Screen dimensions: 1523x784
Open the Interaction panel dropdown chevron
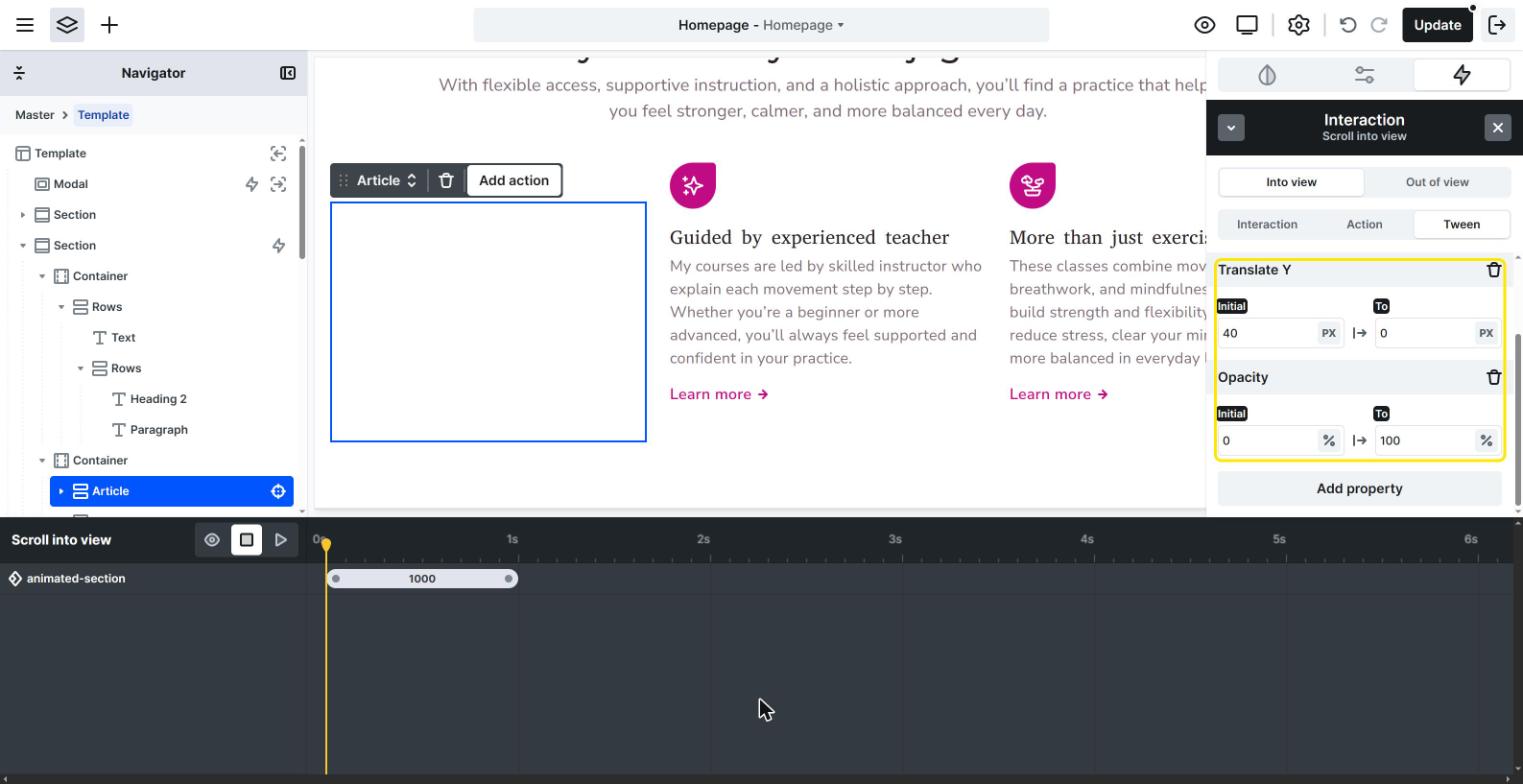click(1231, 128)
